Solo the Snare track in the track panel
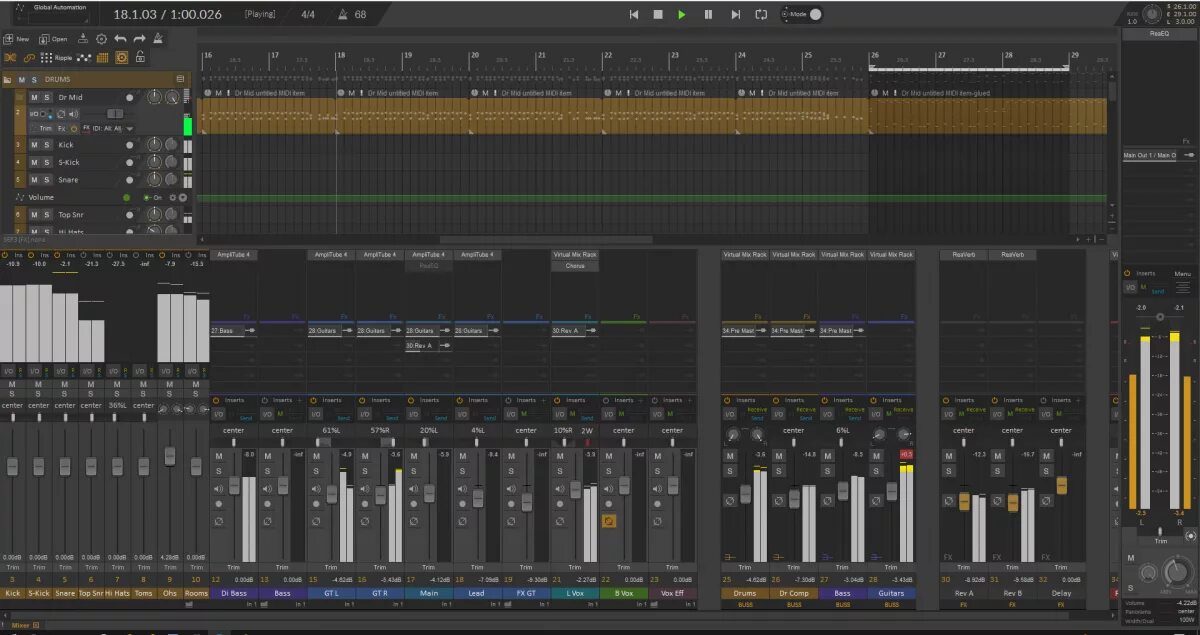 47,180
